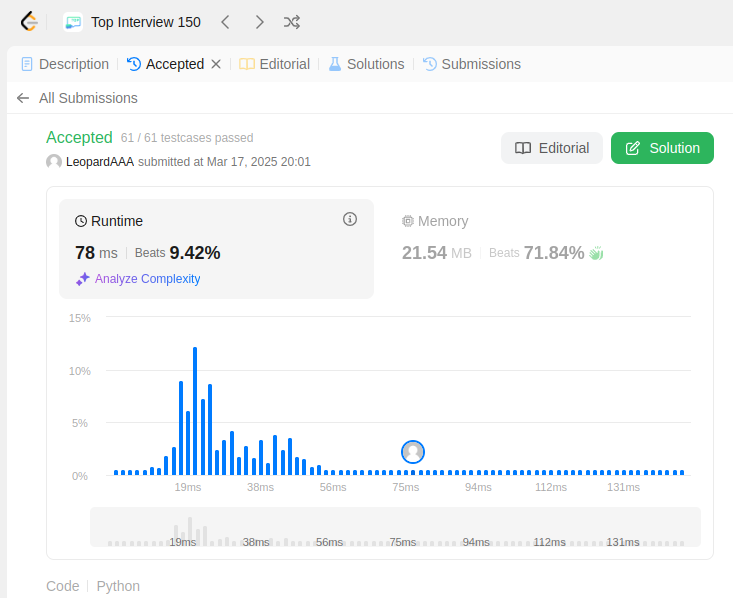Select the Accepted tab
733x598 pixels.
[165, 64]
